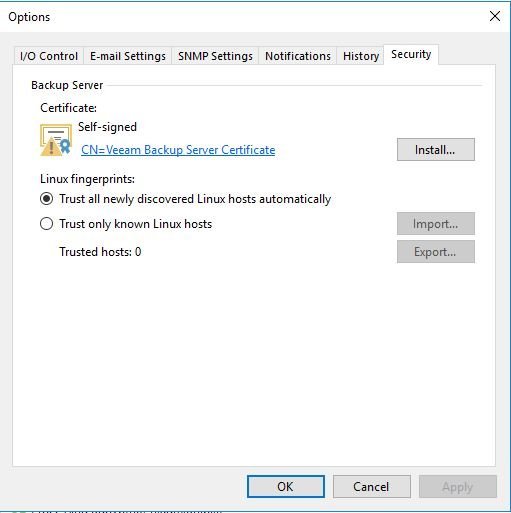Click the self-signed certificate warning icon

click(x=56, y=140)
